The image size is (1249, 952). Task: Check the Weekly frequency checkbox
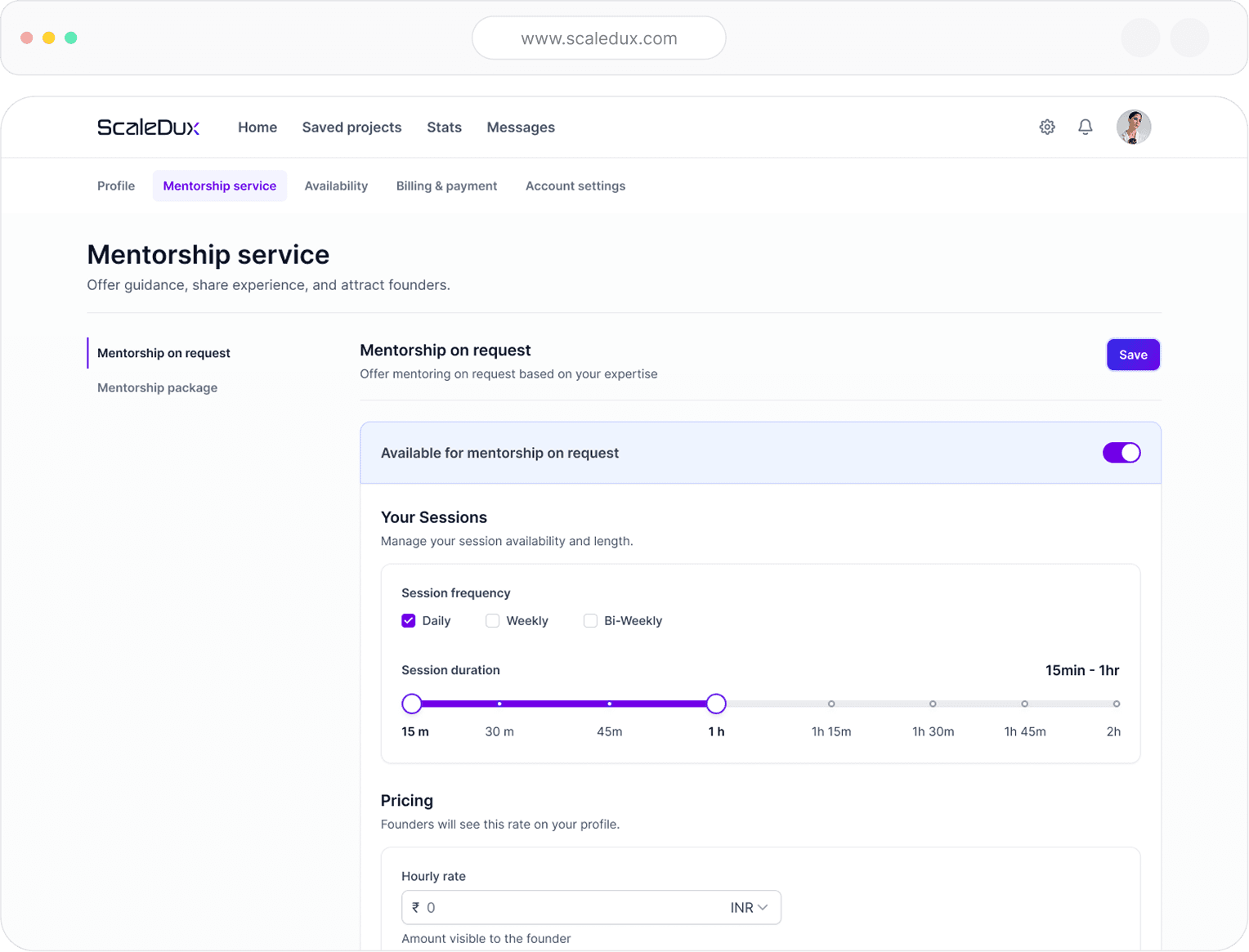click(492, 621)
